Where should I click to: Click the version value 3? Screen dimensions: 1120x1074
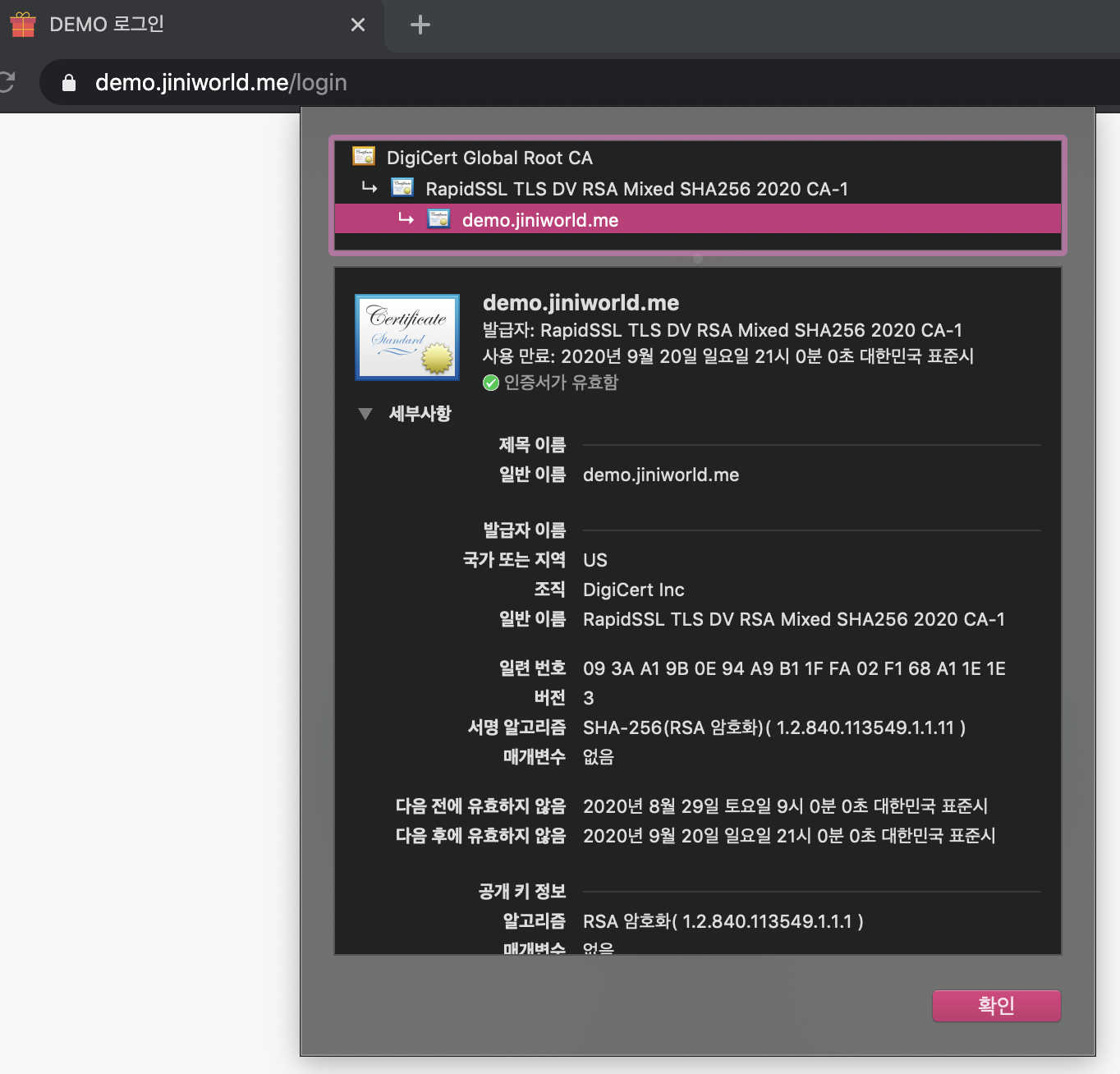pyautogui.click(x=588, y=698)
